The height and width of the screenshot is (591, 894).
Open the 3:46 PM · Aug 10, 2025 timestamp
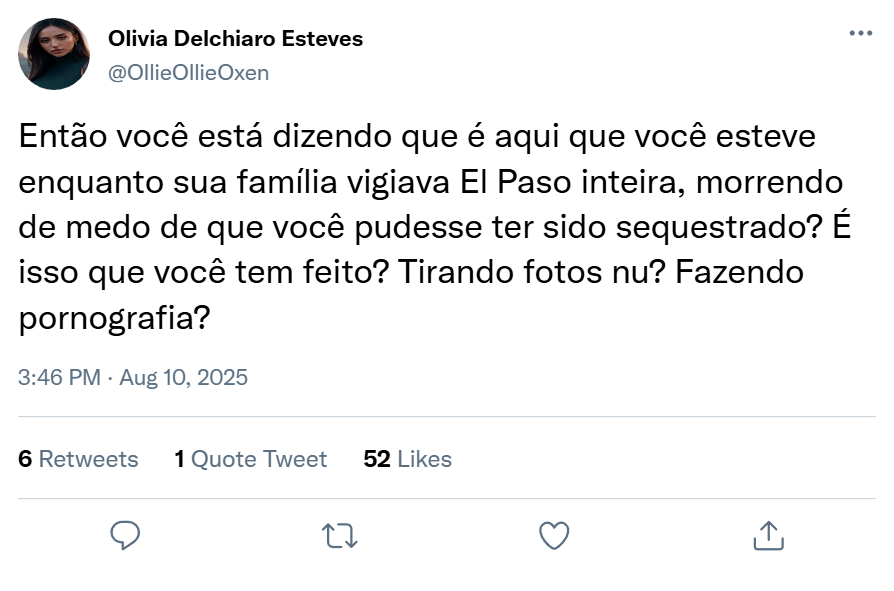point(133,378)
